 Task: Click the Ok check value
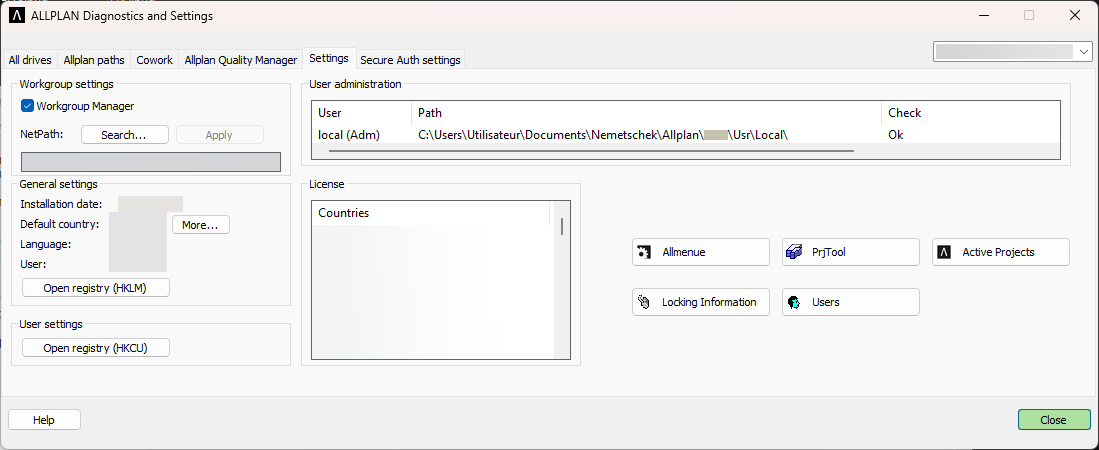click(895, 135)
